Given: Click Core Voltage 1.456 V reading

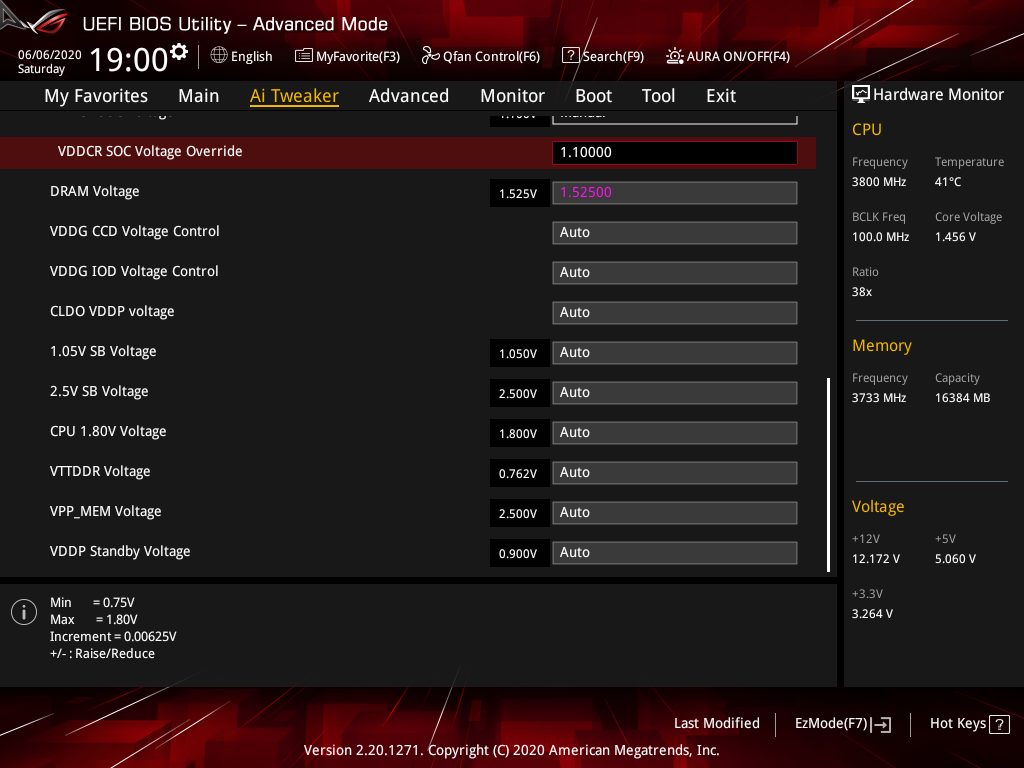Looking at the screenshot, I should 955,237.
